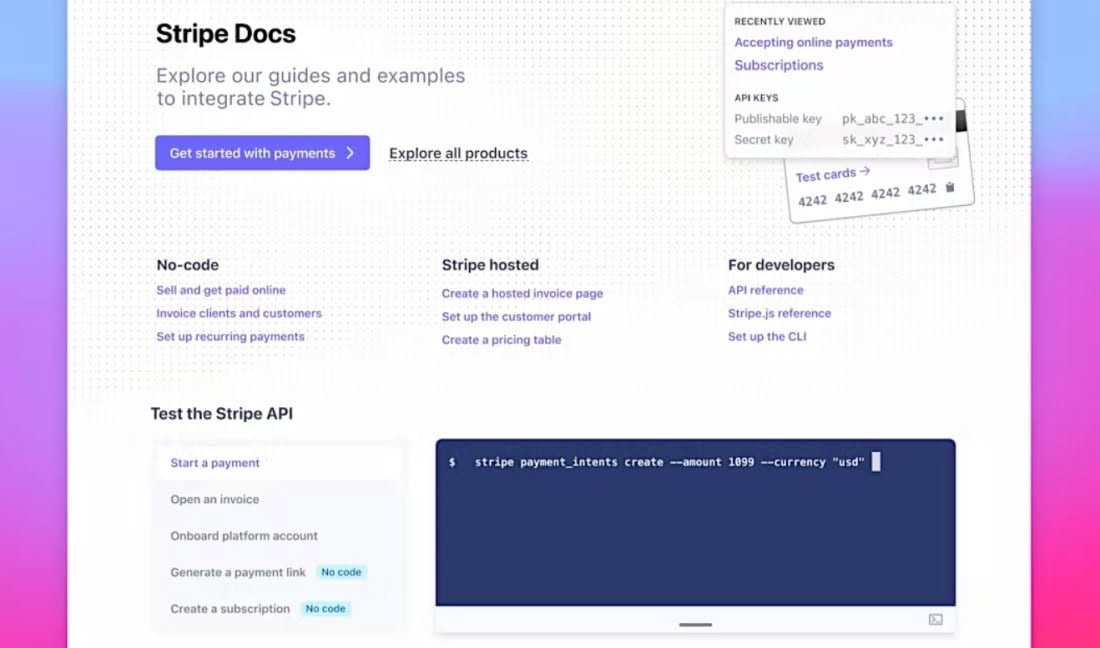Open the Explore all products link
This screenshot has height=648, width=1100.
(458, 153)
